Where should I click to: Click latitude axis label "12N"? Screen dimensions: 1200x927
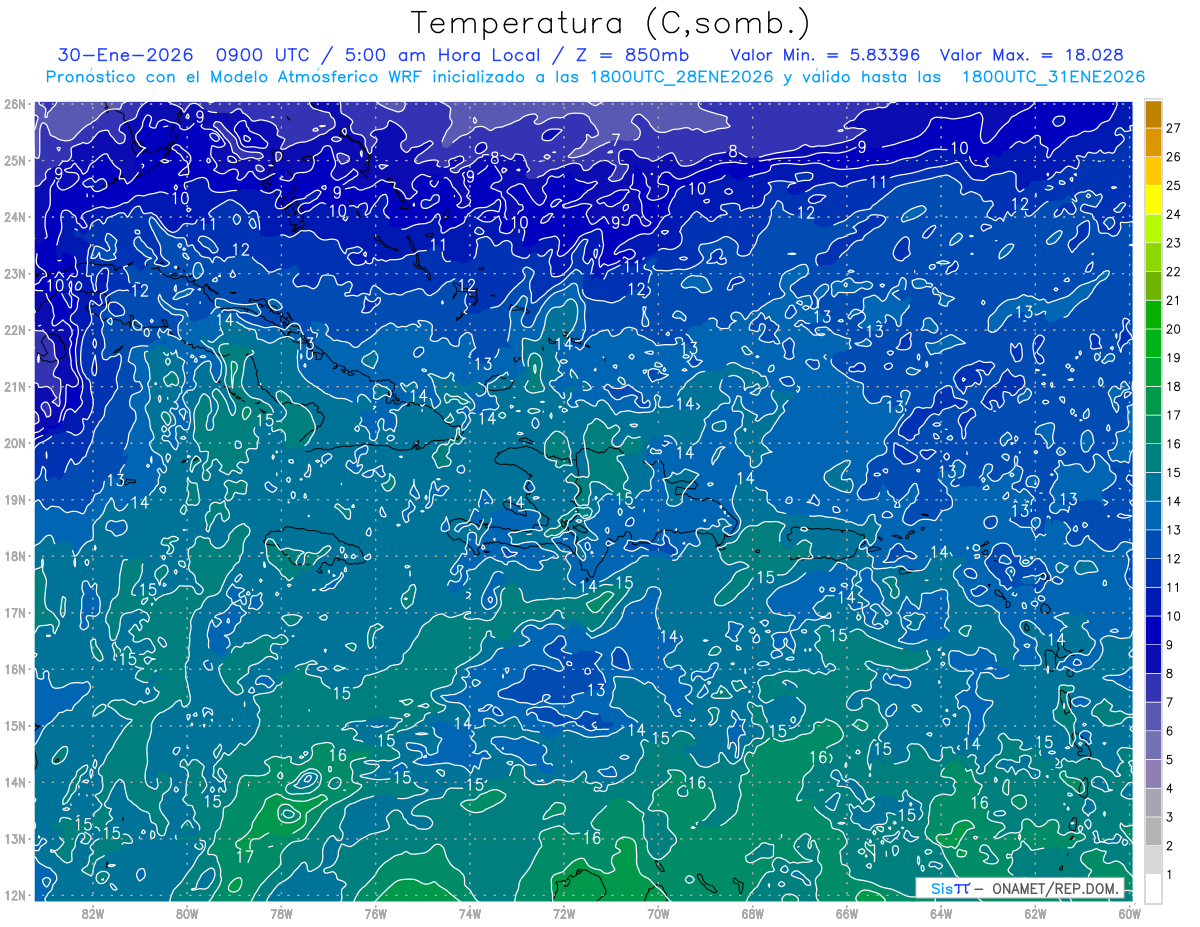point(14,895)
